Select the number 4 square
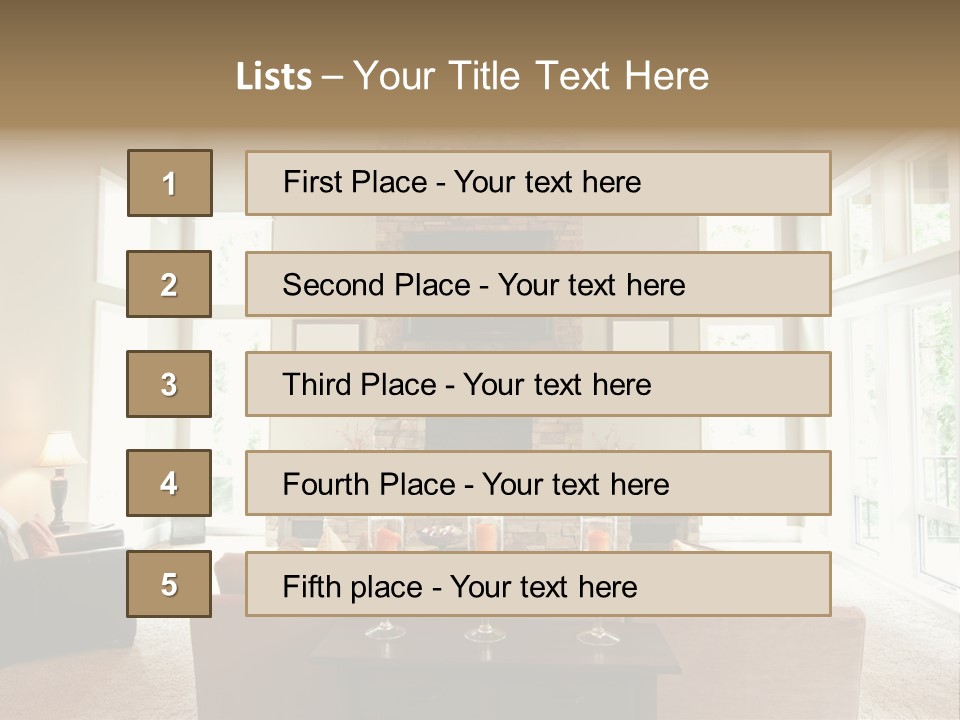 [x=169, y=483]
